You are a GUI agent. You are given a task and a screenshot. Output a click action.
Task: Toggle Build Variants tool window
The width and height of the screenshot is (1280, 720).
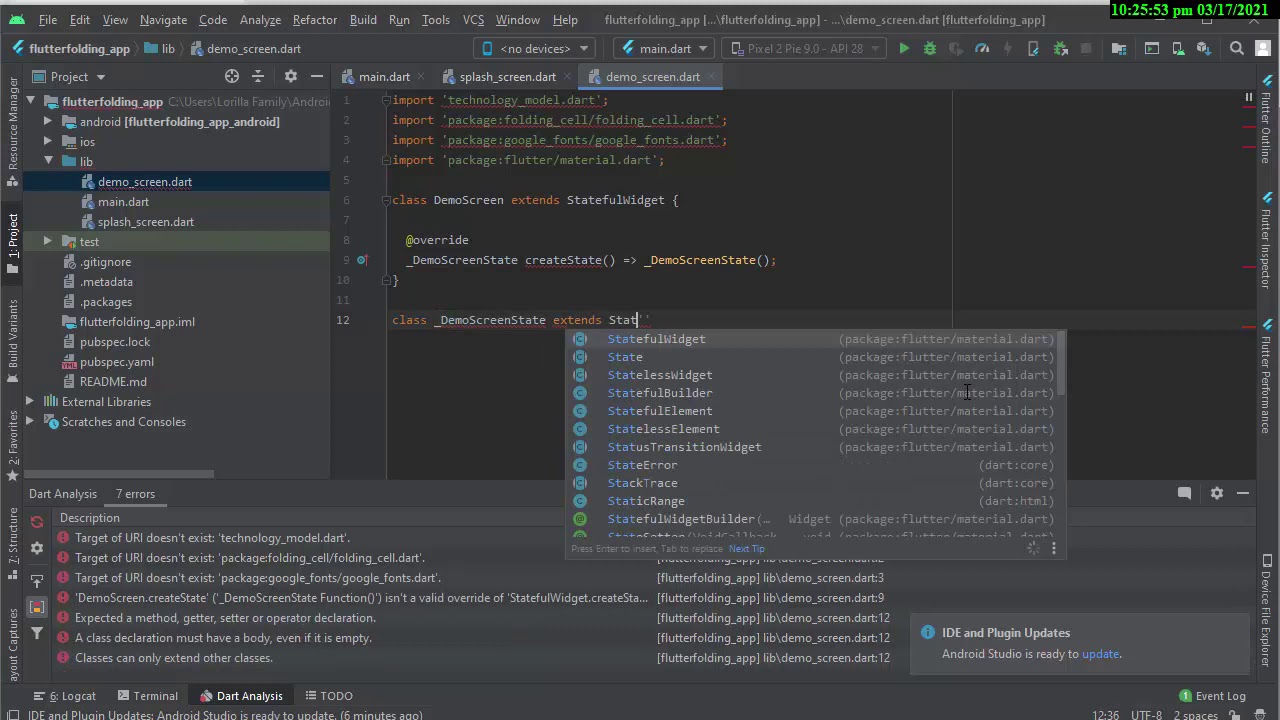tap(12, 340)
